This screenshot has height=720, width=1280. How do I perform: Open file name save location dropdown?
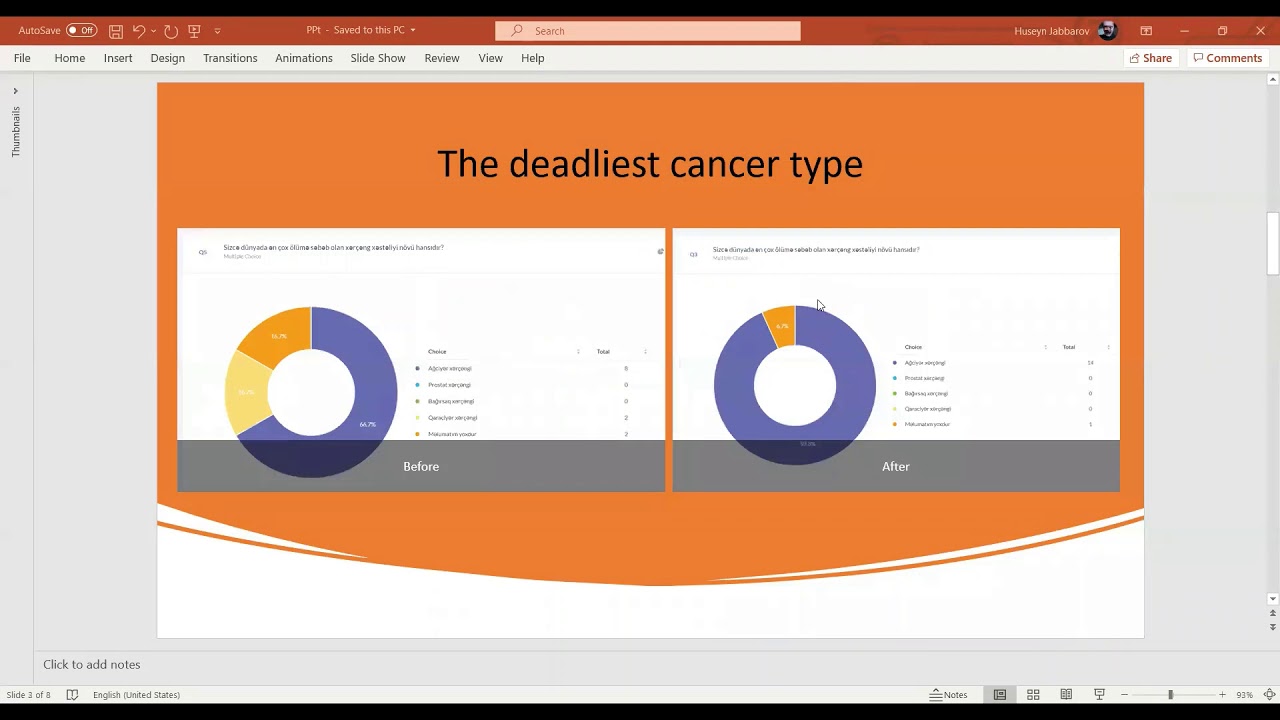(x=412, y=31)
